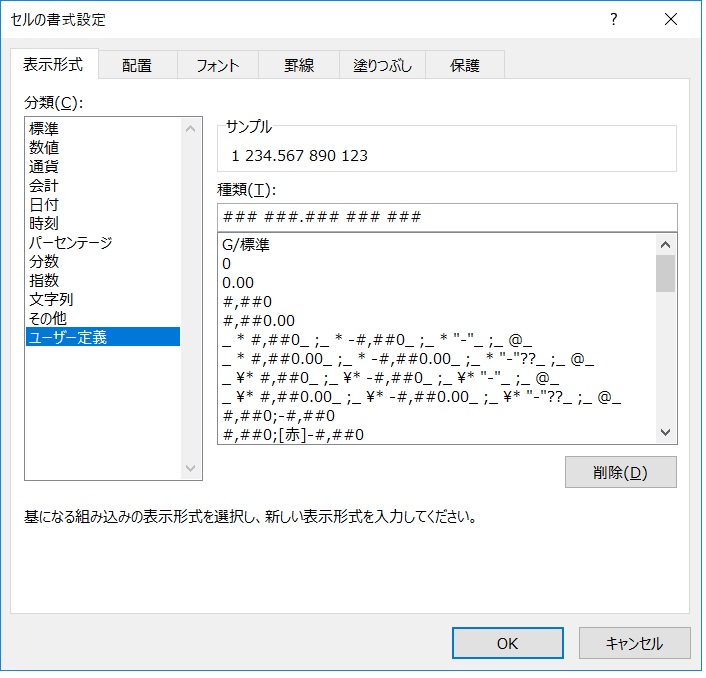Select 指数 category
Viewport: 706px width, 678px height.
coord(104,281)
